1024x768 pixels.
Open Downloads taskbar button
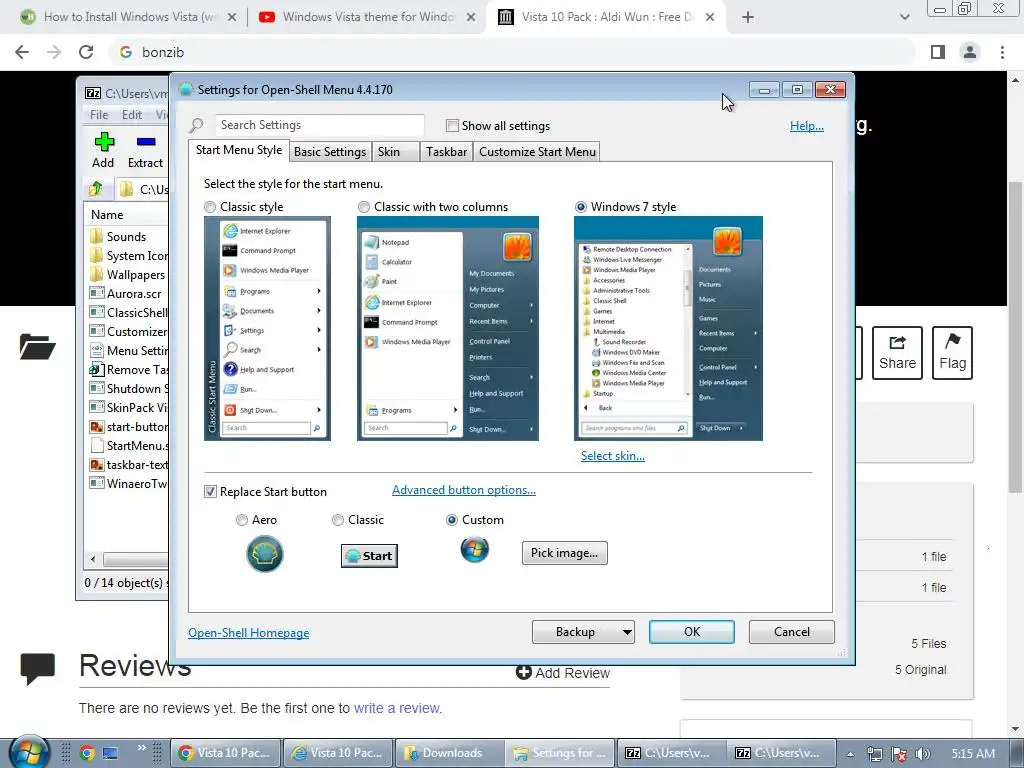(451, 753)
